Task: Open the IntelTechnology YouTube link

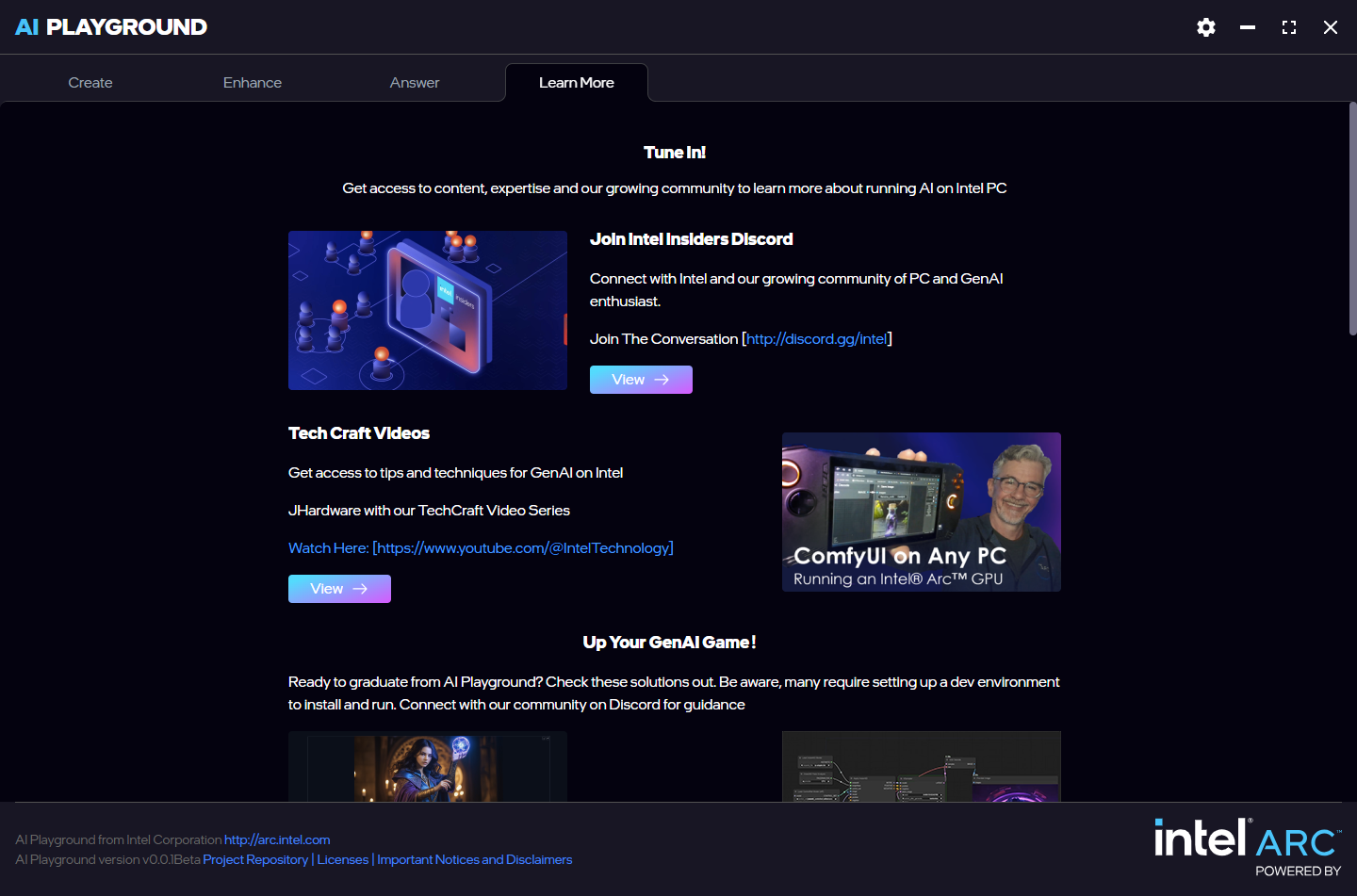Action: pos(522,547)
